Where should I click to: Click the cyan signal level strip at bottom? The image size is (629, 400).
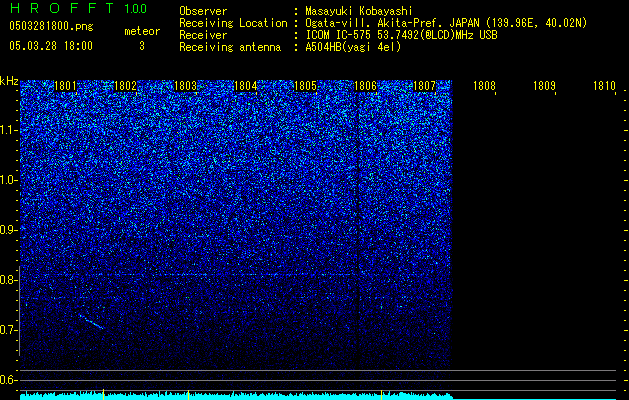coord(237,396)
